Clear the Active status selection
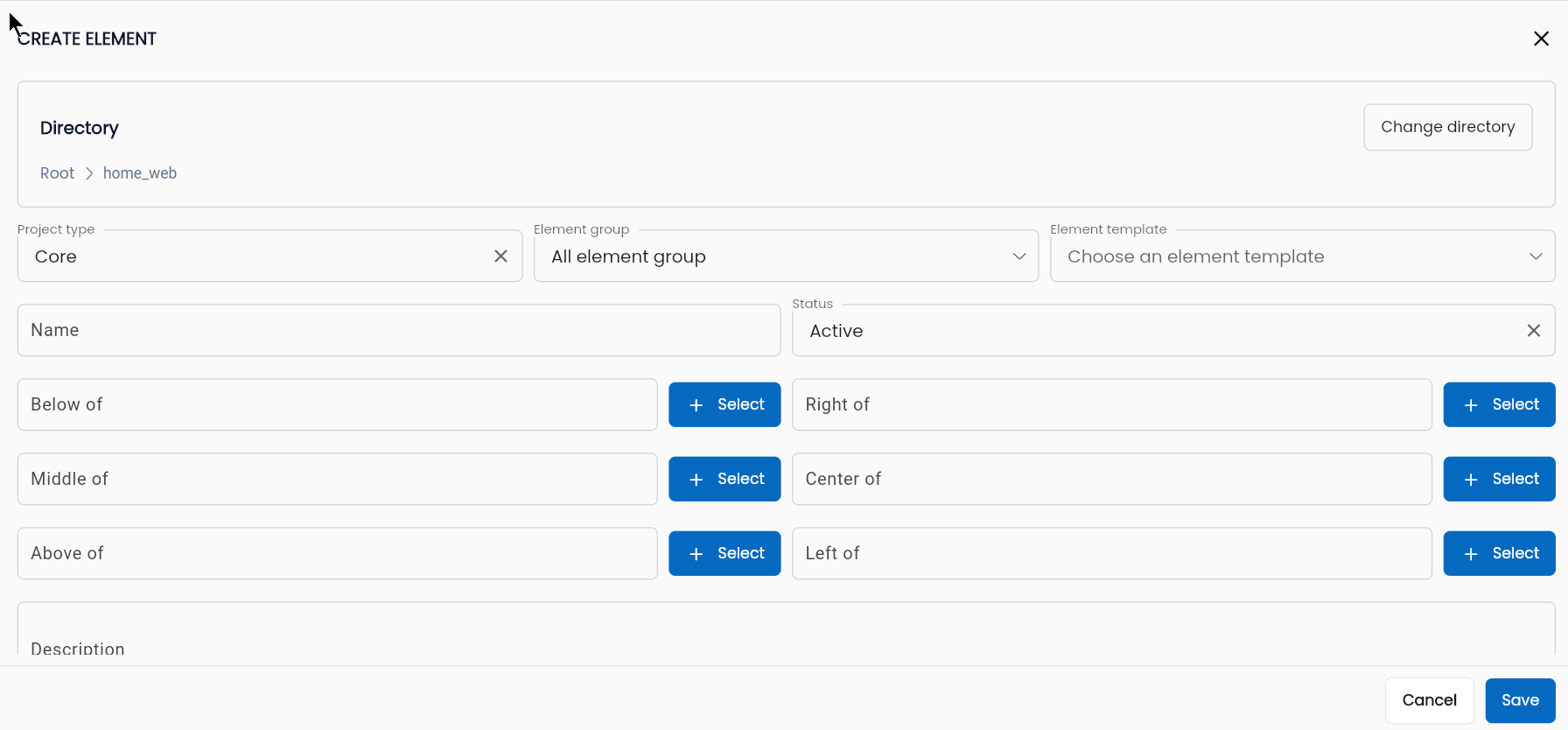This screenshot has width=1568, height=730. point(1533,331)
